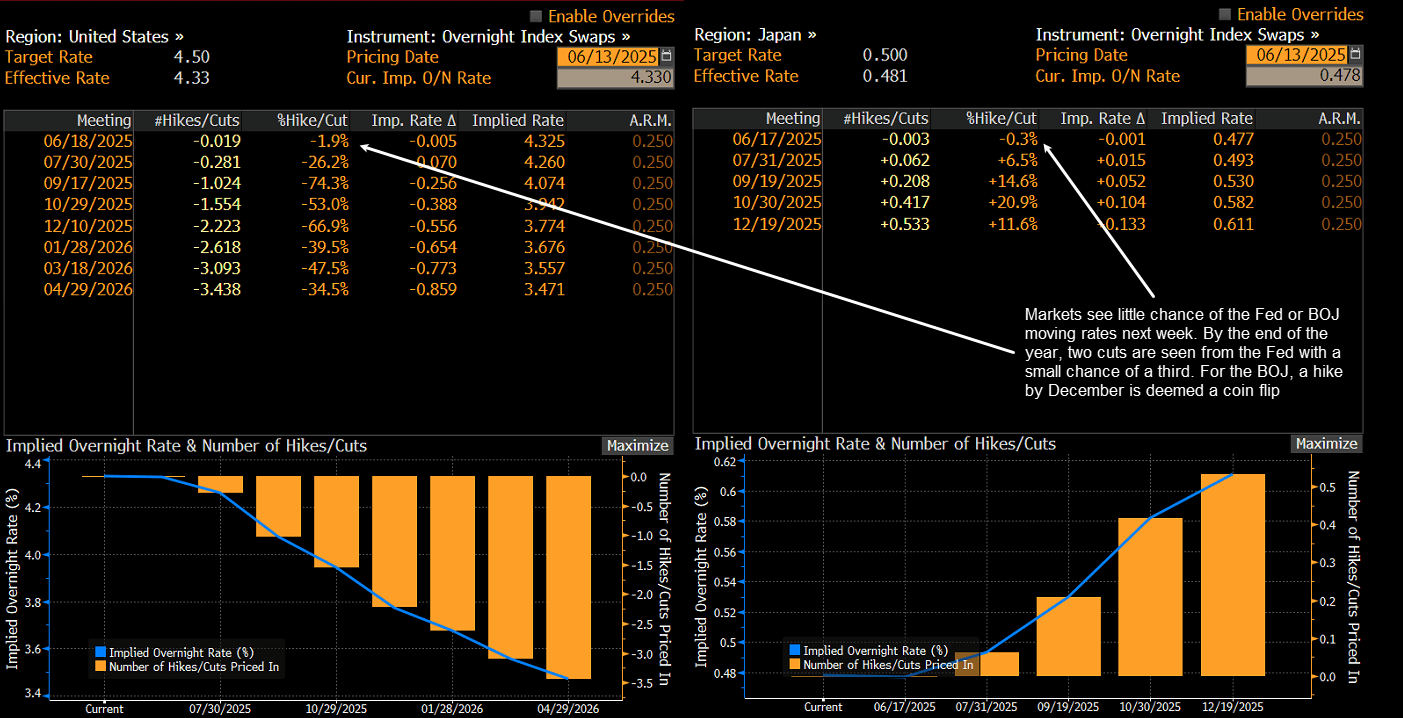This screenshot has height=718, width=1403.
Task: Click the Implied Rate column header in US table
Action: coord(517,120)
